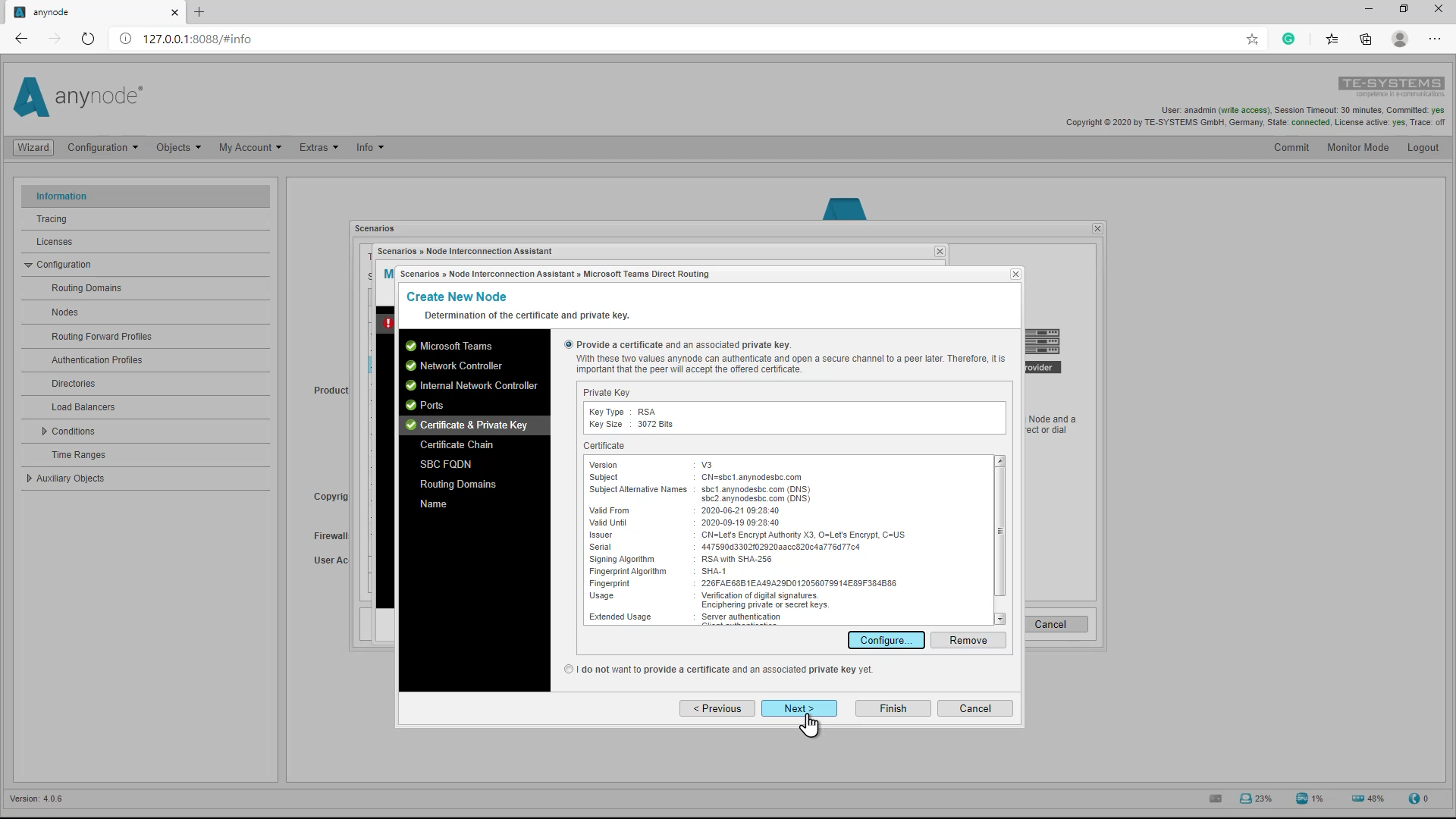
Task: Expand the Conditions tree item
Action: [x=44, y=431]
